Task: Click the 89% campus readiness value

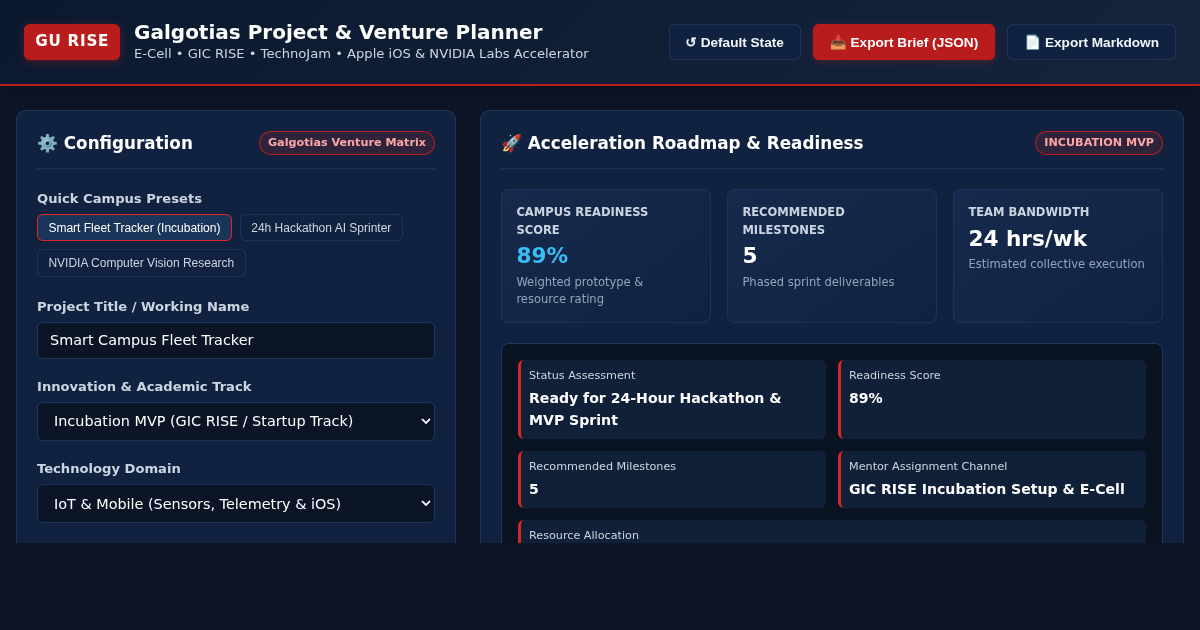Action: click(542, 256)
